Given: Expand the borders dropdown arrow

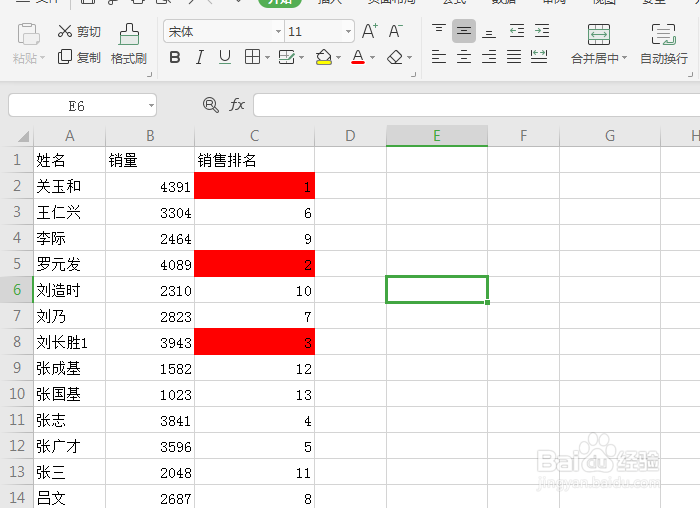Looking at the screenshot, I should (267, 58).
